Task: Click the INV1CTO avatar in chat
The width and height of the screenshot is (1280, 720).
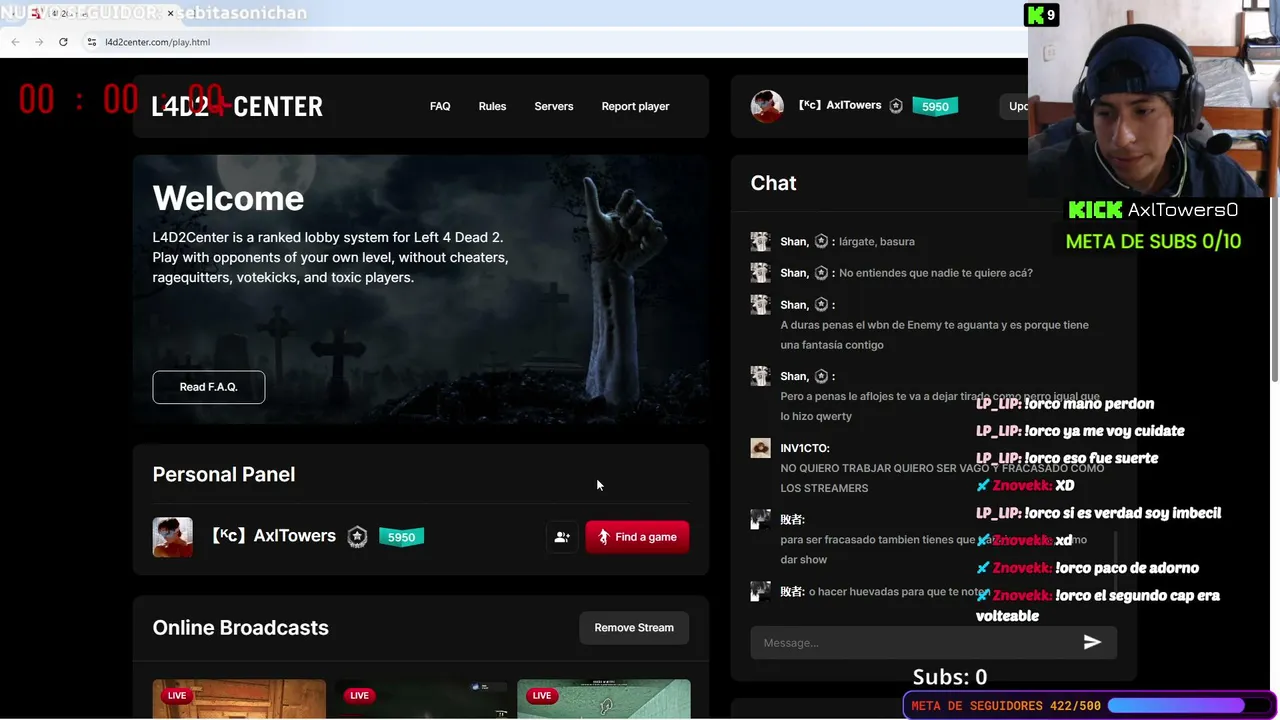Action: click(x=760, y=448)
